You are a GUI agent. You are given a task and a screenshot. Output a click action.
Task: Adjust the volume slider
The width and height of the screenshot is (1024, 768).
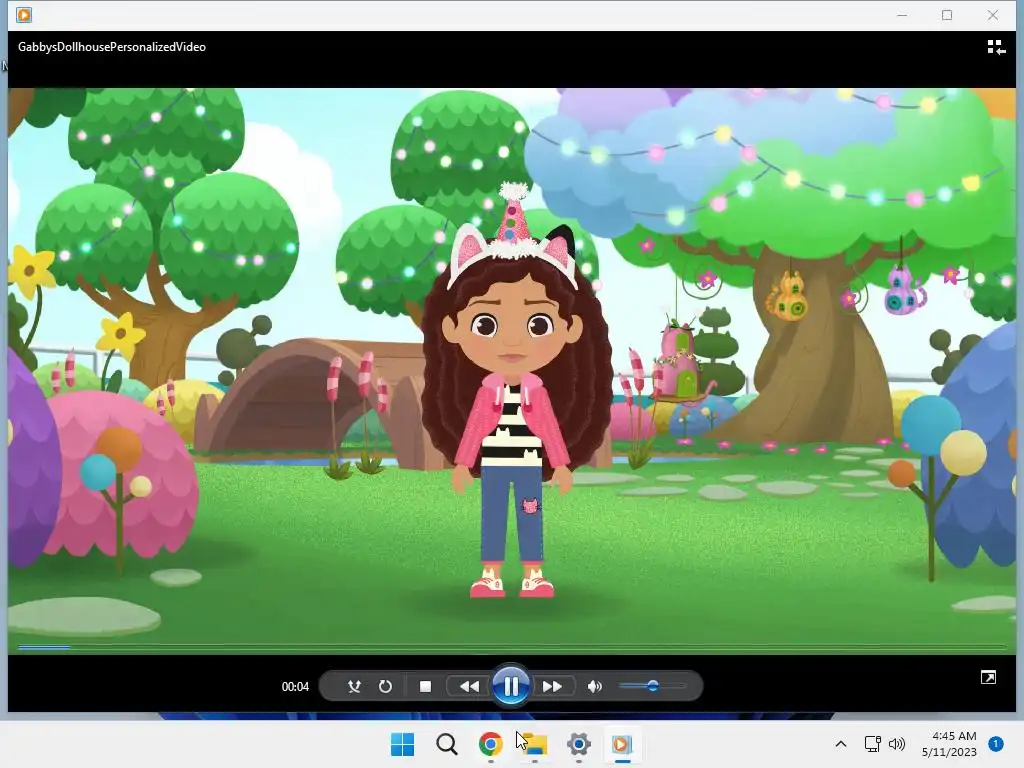pyautogui.click(x=652, y=686)
